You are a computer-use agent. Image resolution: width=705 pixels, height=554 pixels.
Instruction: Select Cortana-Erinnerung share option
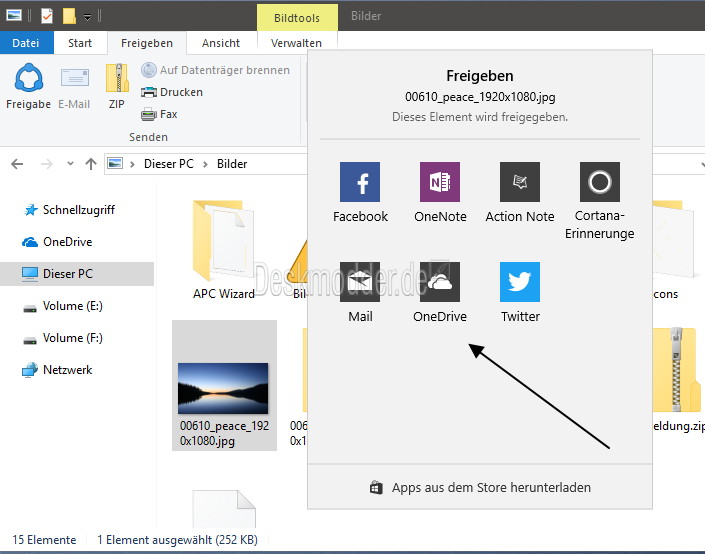[x=599, y=201]
